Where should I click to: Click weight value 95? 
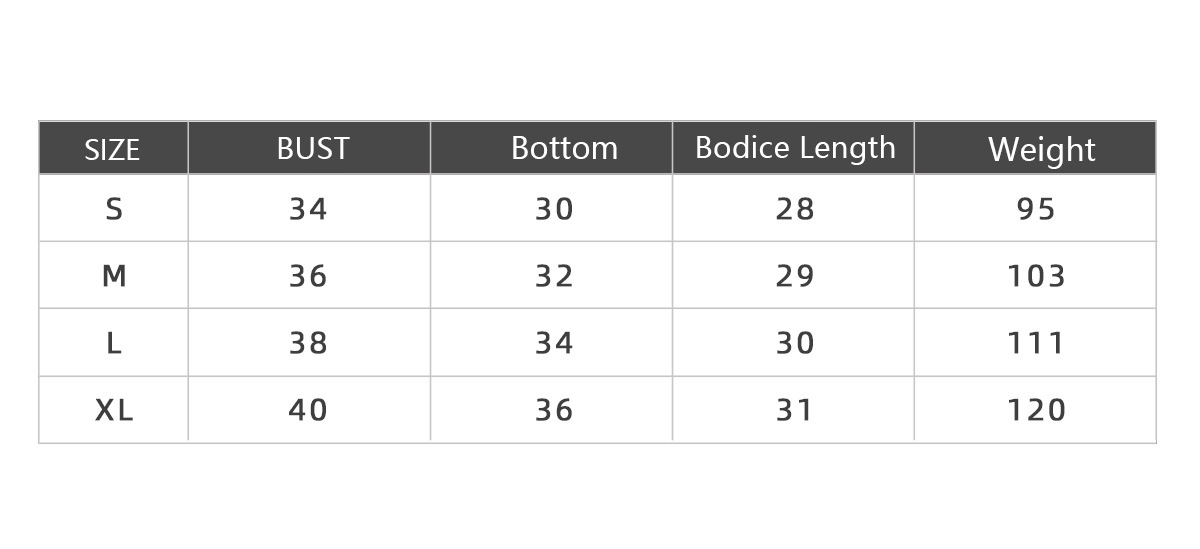1036,209
